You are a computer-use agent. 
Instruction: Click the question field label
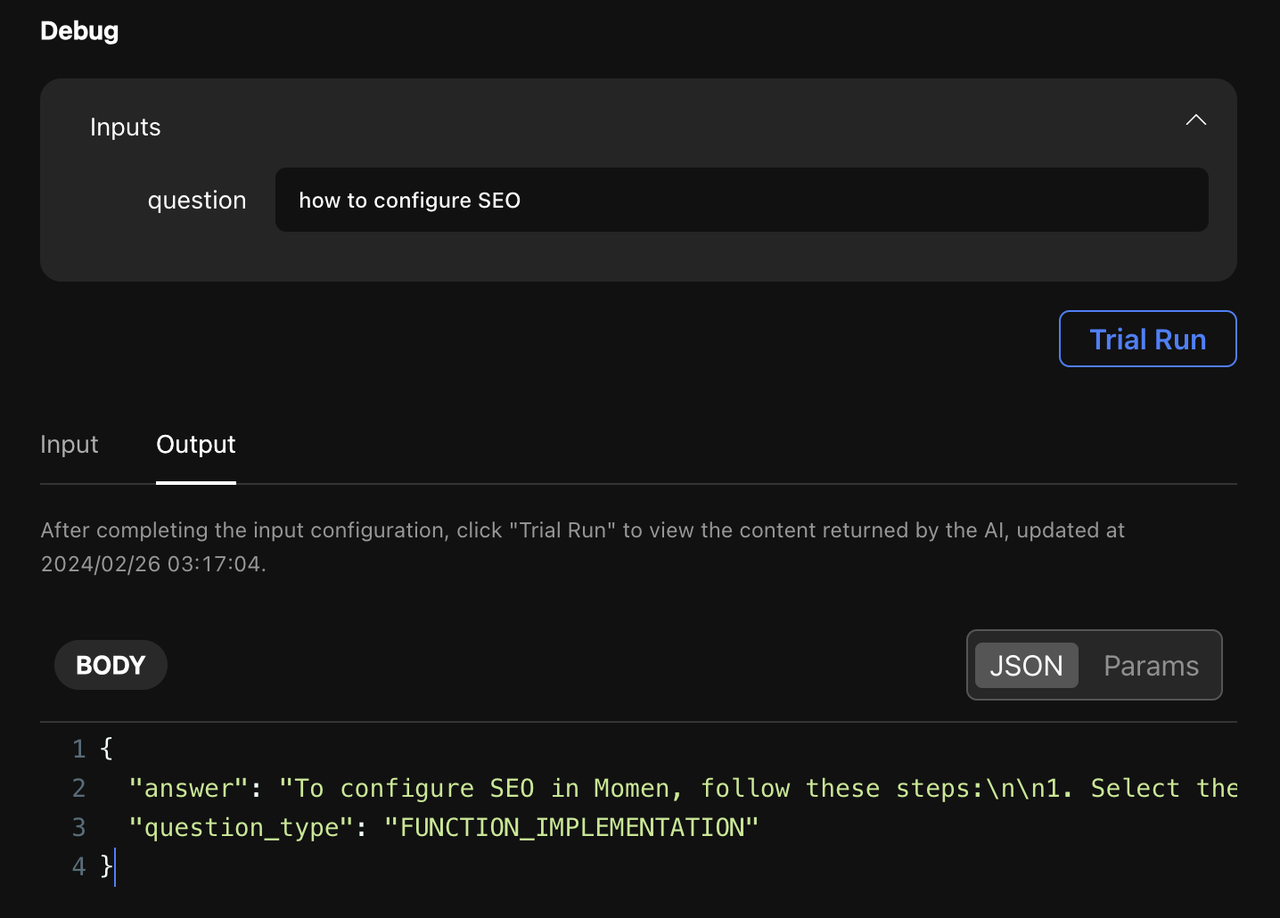(x=197, y=200)
